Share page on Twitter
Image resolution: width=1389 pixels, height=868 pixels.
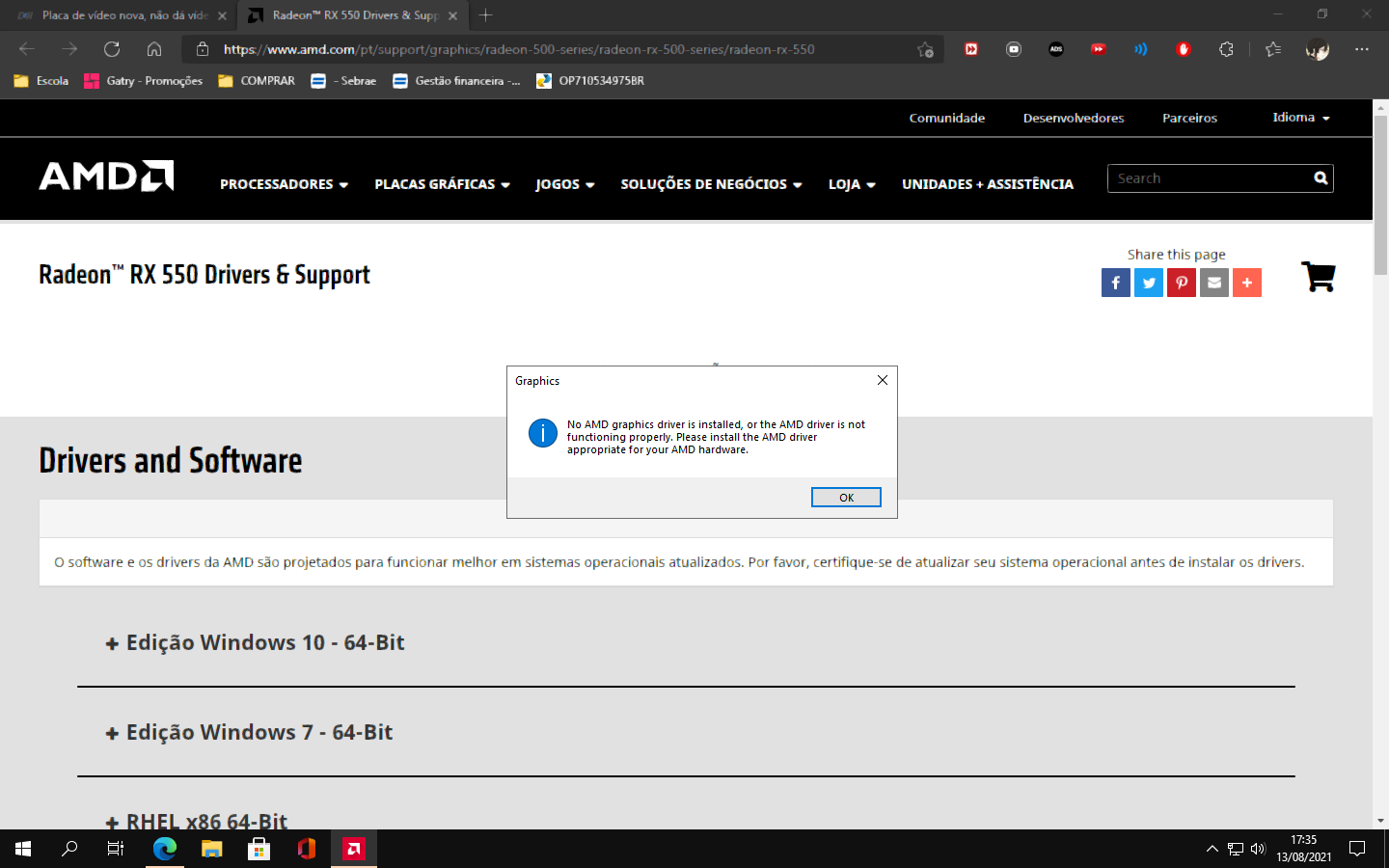pos(1149,283)
